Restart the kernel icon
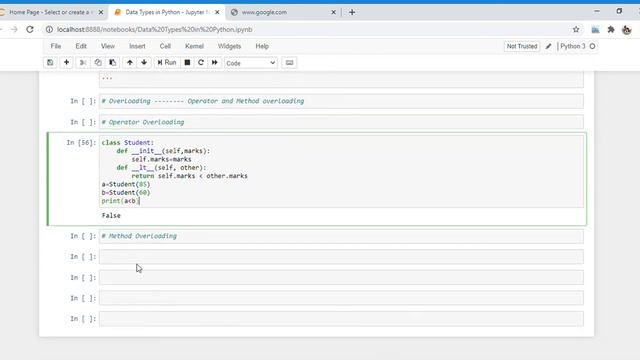 (201, 63)
